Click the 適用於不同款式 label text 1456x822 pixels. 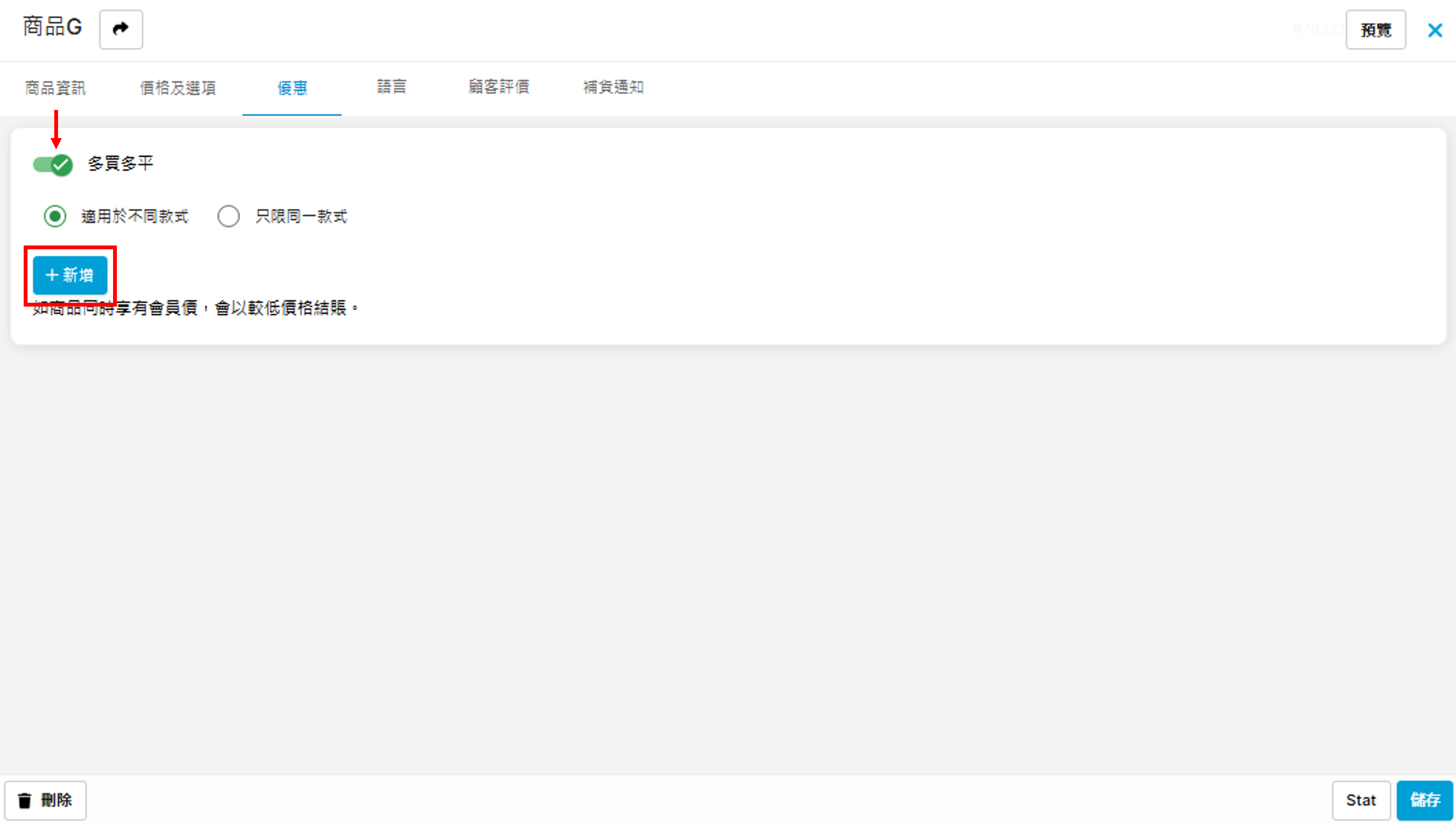134,216
